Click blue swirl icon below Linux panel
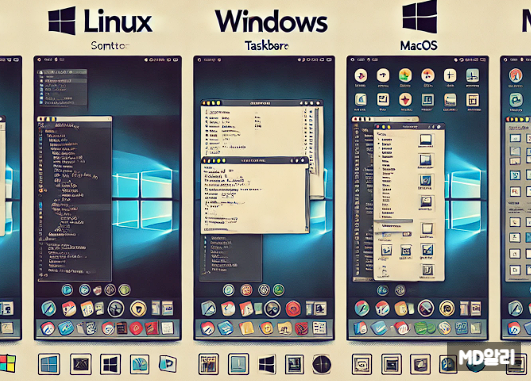 pos(139,364)
